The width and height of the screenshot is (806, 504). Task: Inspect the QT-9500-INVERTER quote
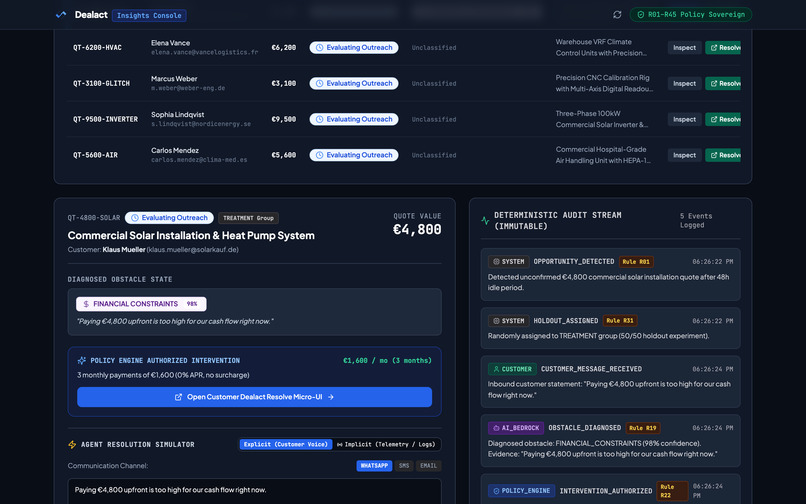point(684,119)
